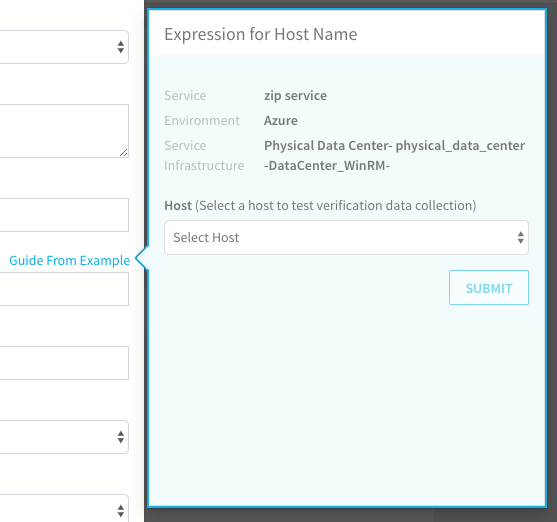557x522 pixels.
Task: Expand the topmost dropdown in the left form
Action: (64, 47)
